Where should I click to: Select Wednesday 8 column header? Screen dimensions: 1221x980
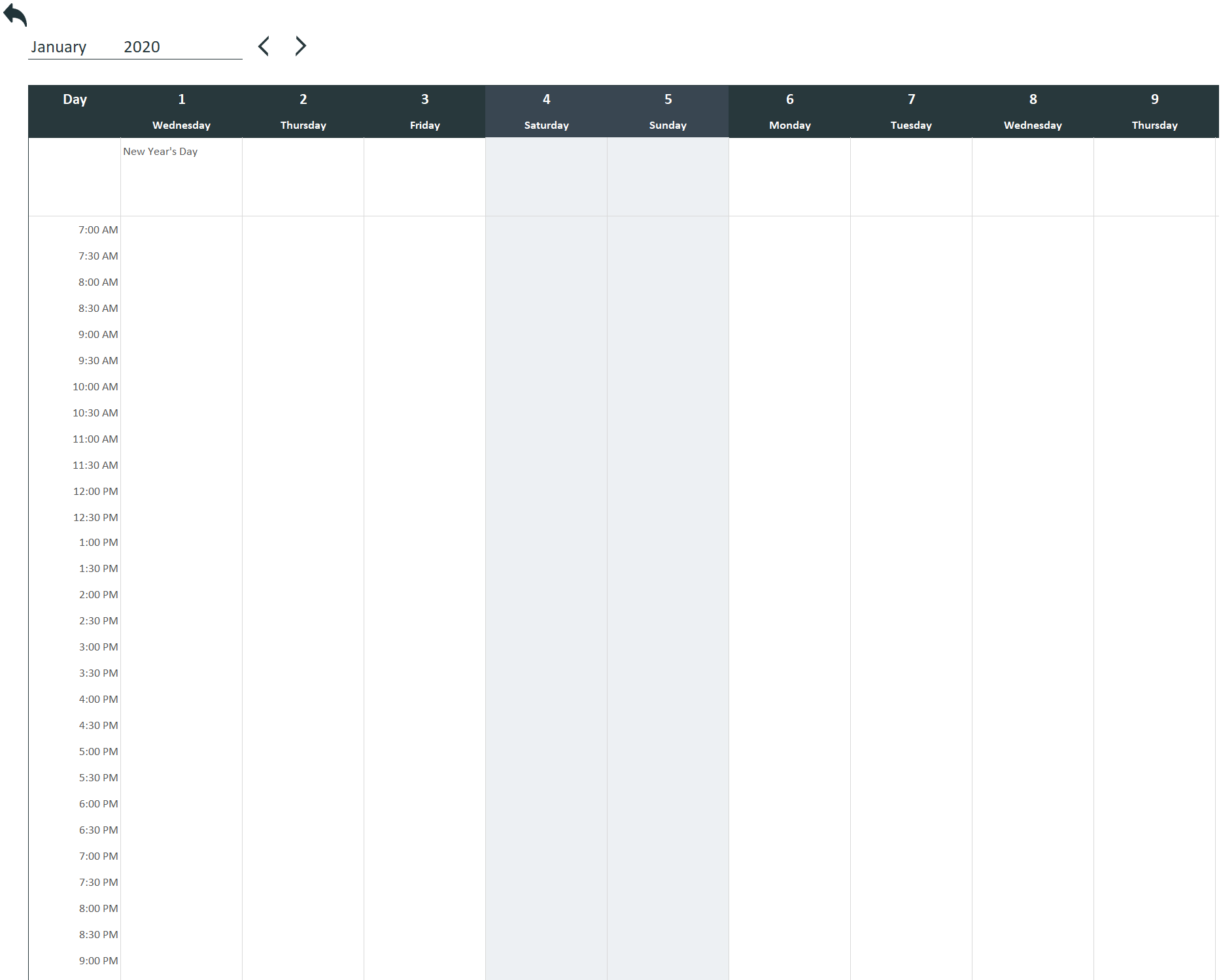[1033, 111]
